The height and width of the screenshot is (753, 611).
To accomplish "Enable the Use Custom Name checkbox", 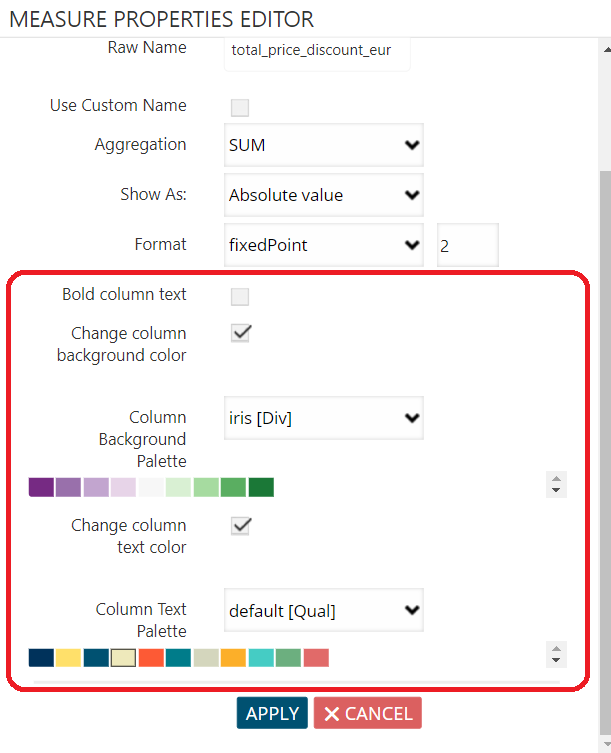I will tap(240, 108).
